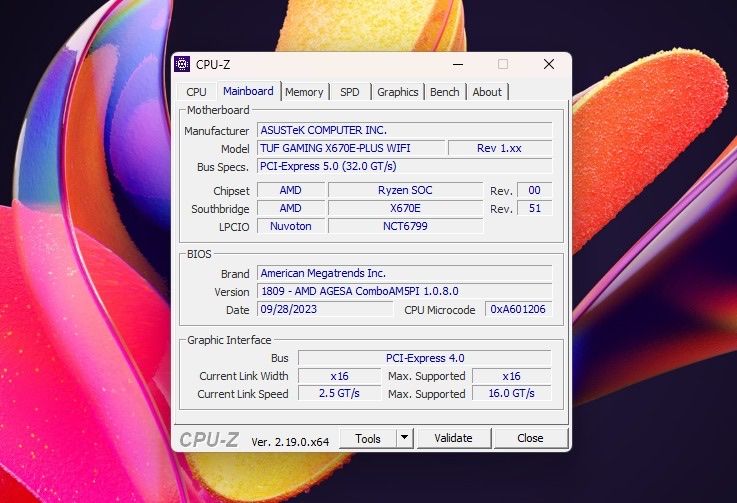Screen dimensions: 737x503
Task: Click the X670E southbridge field
Action: click(405, 208)
